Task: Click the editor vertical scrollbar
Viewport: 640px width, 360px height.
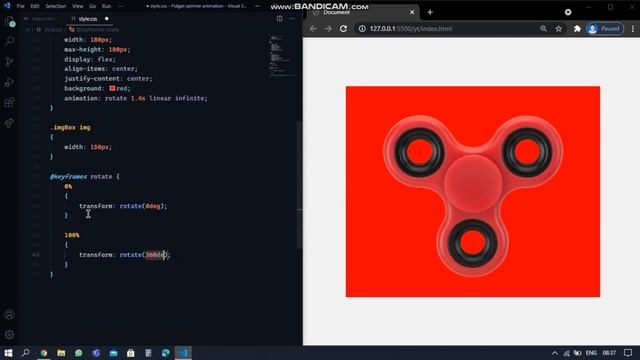Action: 300,184
